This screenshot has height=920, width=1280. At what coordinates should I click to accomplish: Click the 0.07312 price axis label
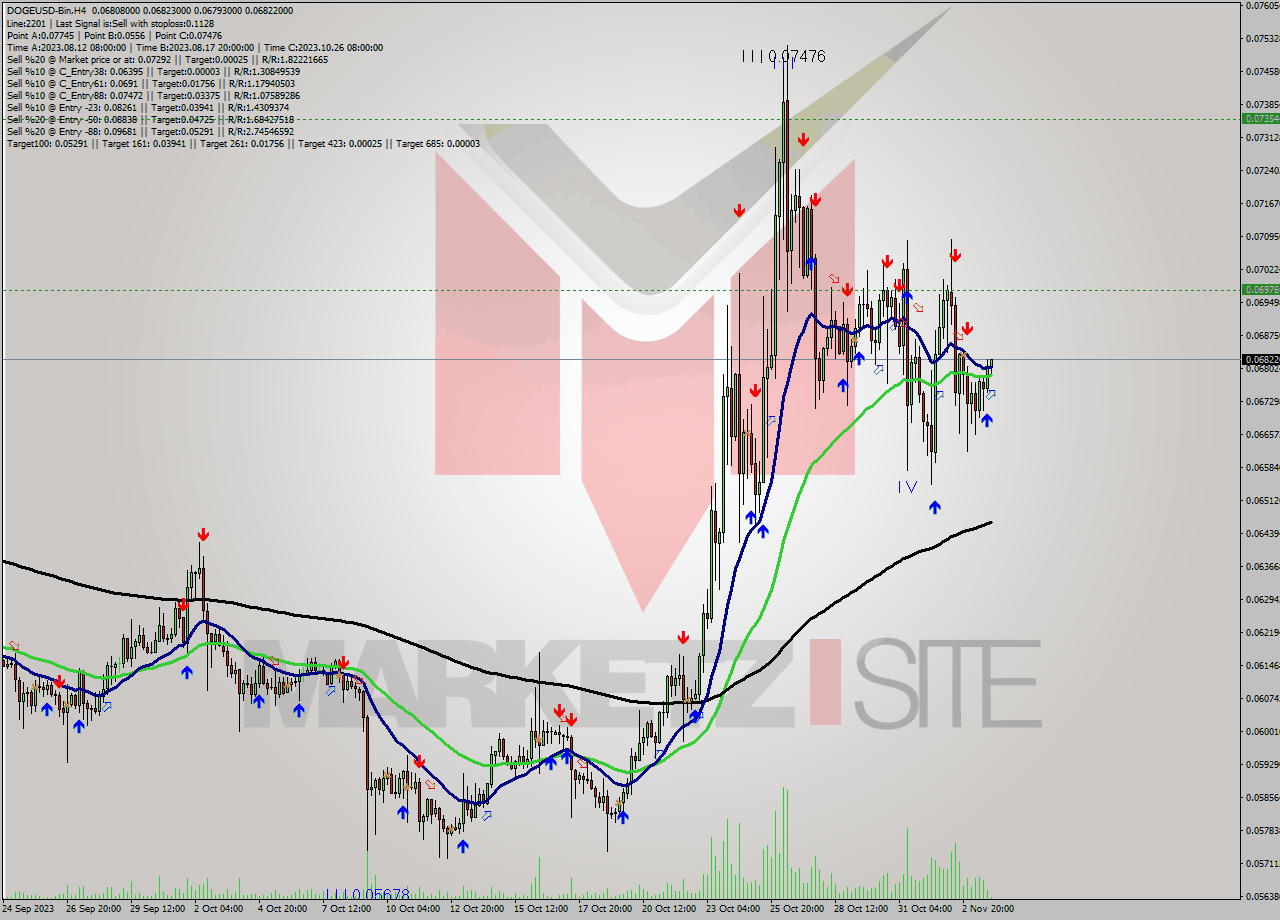pos(1261,137)
